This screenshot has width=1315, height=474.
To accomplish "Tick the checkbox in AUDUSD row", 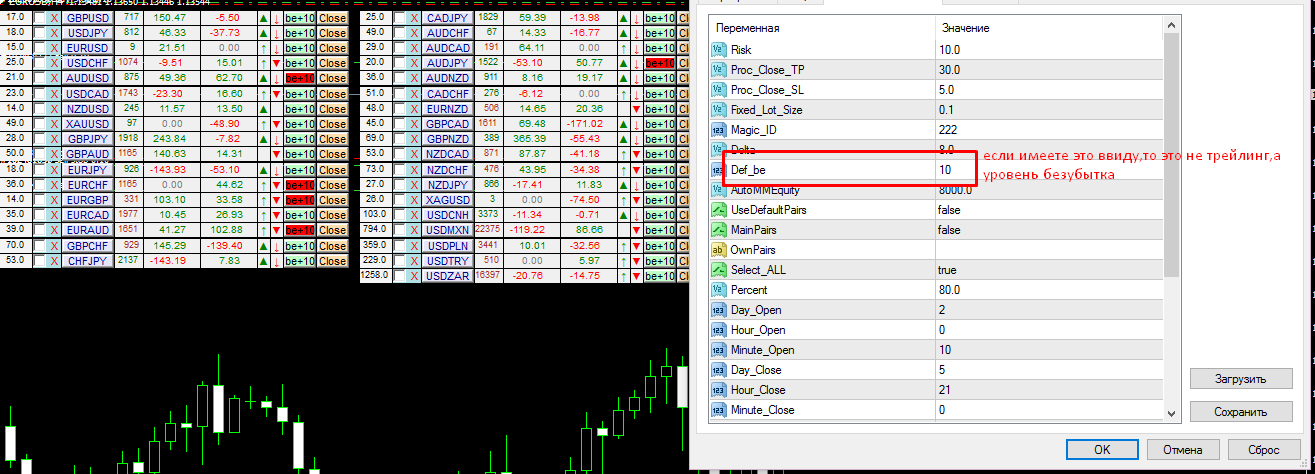I will coord(39,78).
